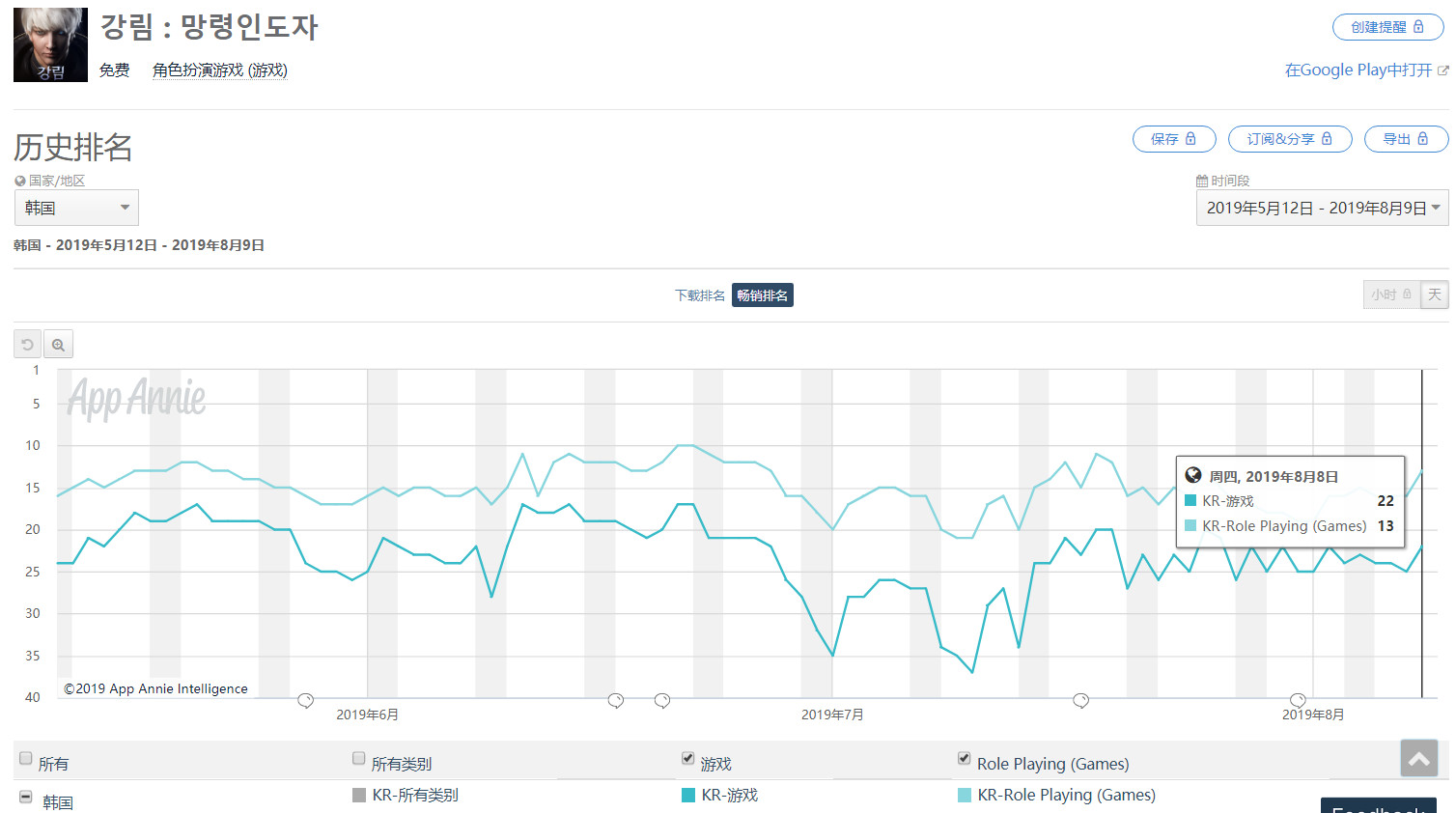Uncheck the Role Playing (Games) checkbox
The height and width of the screenshot is (813, 1456).
click(964, 758)
